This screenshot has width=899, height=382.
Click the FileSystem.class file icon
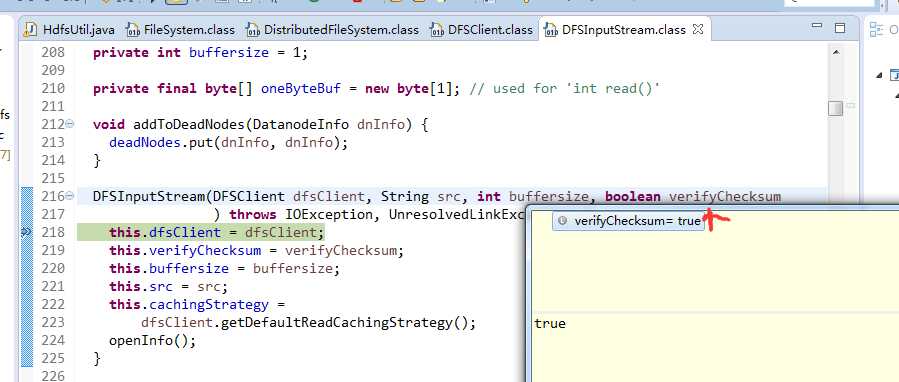pyautogui.click(x=133, y=29)
